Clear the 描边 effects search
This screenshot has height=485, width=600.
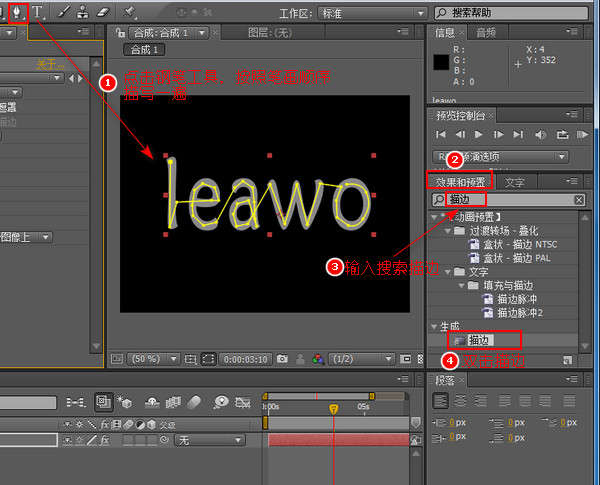[x=579, y=199]
